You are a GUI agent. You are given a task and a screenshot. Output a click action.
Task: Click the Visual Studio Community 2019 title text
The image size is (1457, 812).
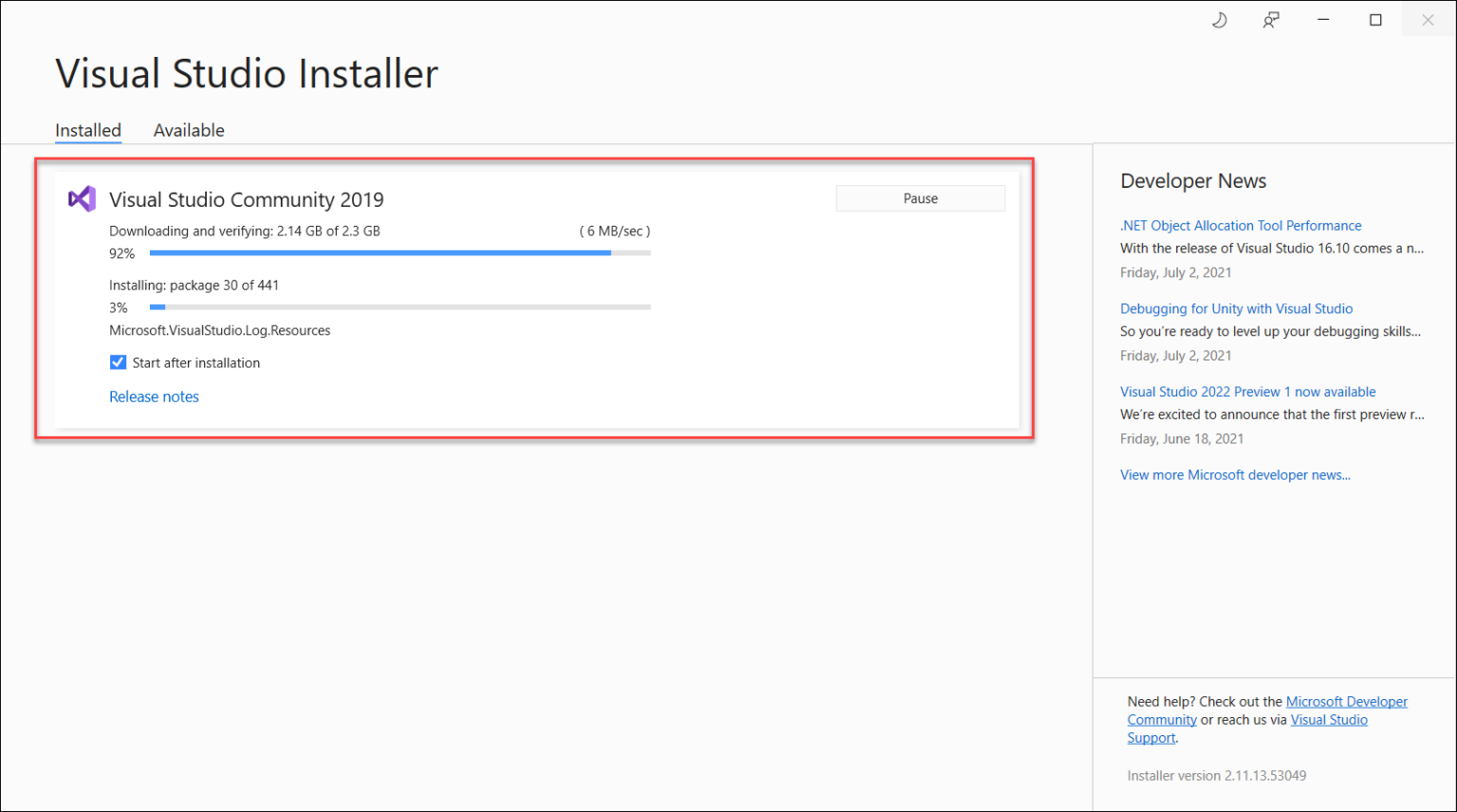tap(247, 199)
